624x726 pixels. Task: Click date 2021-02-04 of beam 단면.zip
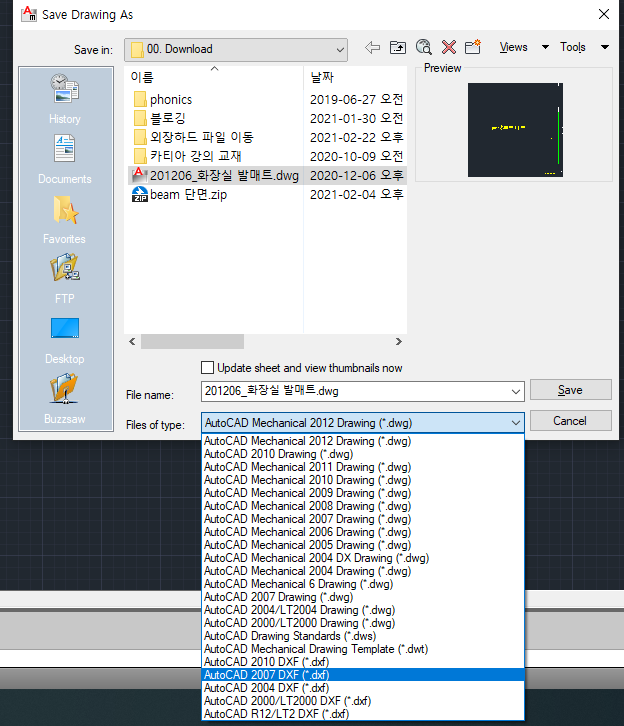[356, 194]
